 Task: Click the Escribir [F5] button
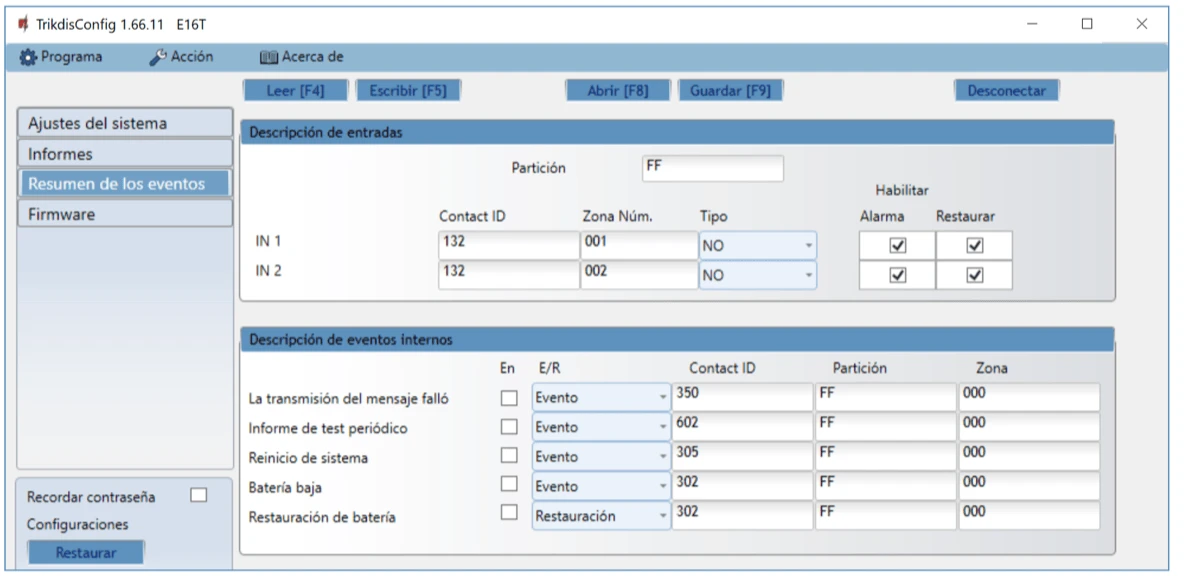pos(407,91)
